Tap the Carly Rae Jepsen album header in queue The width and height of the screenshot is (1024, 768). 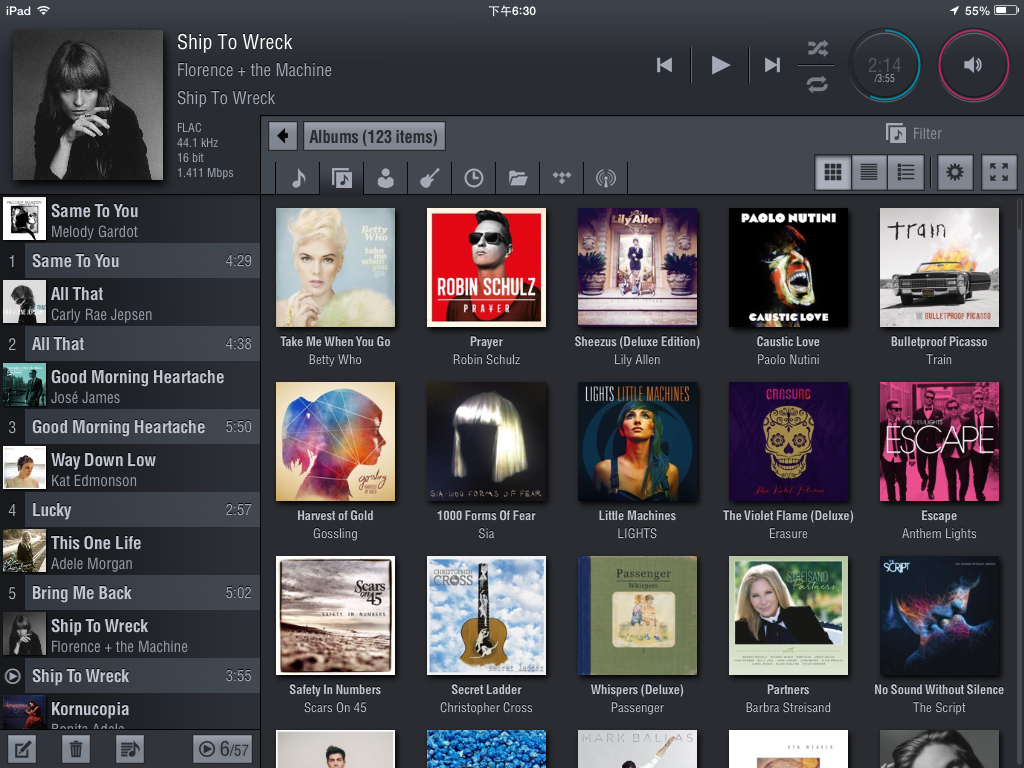[130, 302]
